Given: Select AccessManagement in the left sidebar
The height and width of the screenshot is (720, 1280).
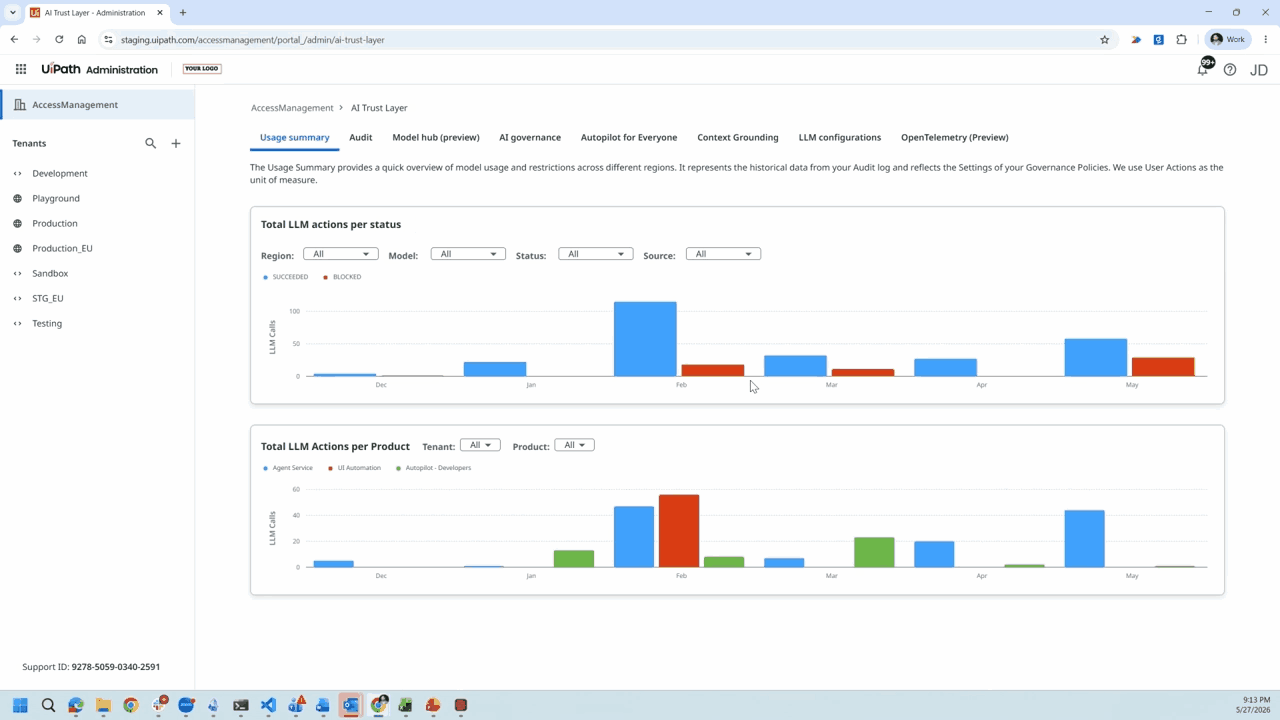Looking at the screenshot, I should [x=97, y=104].
